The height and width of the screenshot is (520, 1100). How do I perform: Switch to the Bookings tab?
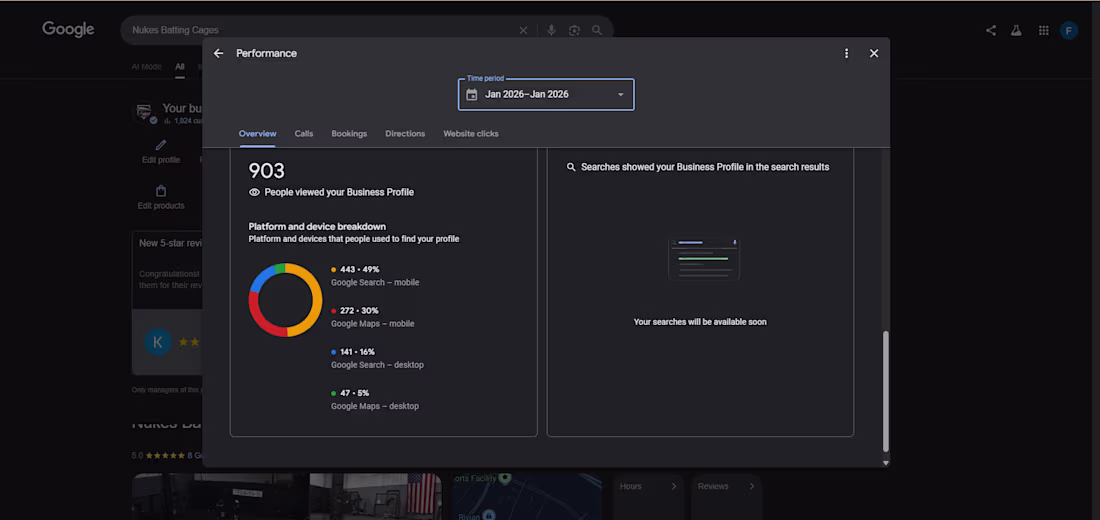tap(349, 133)
